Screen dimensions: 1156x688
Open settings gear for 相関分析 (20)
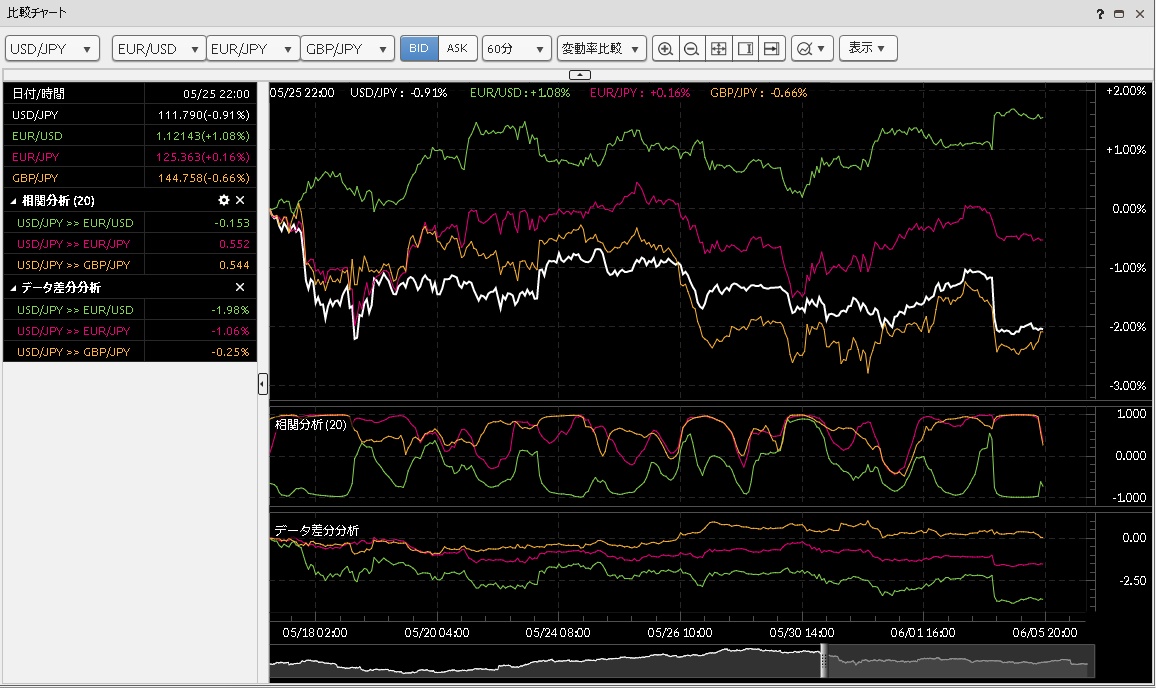pos(224,200)
